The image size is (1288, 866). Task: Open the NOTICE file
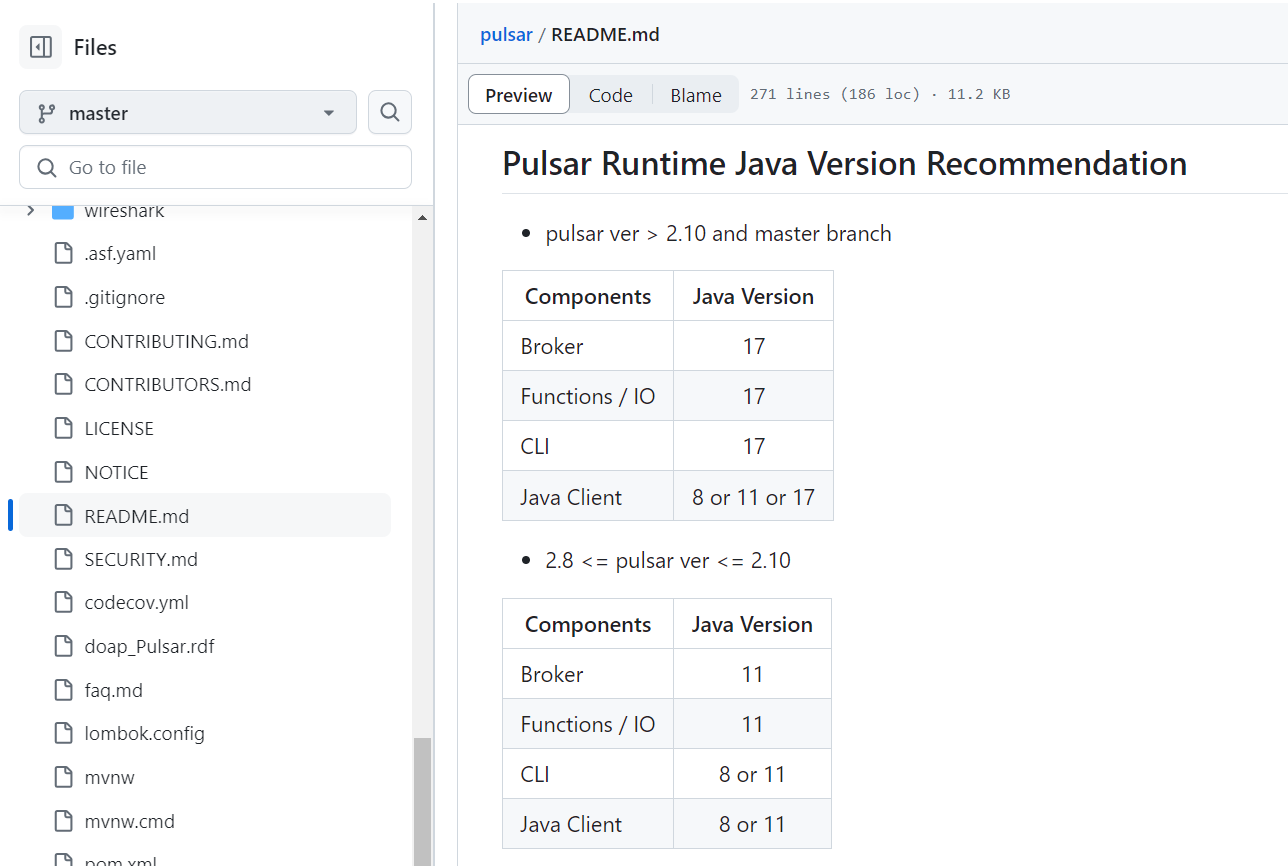point(116,472)
